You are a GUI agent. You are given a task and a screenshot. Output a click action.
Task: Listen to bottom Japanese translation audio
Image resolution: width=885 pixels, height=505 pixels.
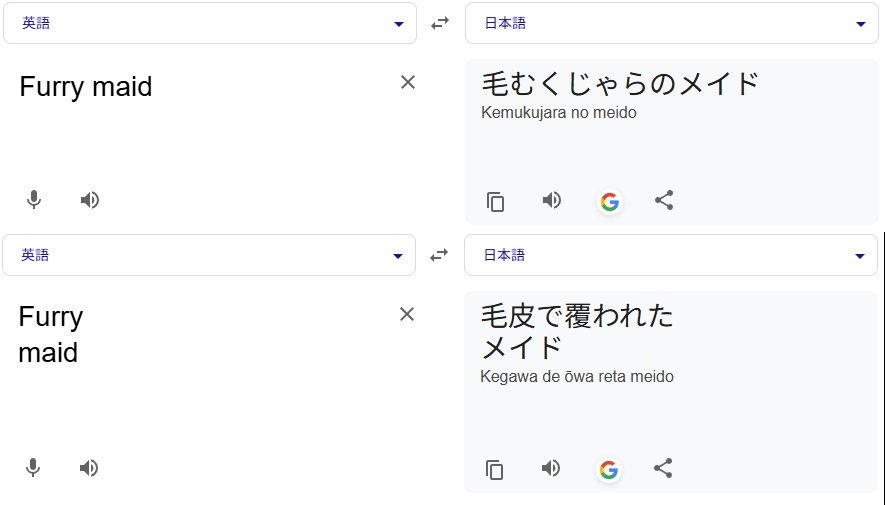[551, 467]
